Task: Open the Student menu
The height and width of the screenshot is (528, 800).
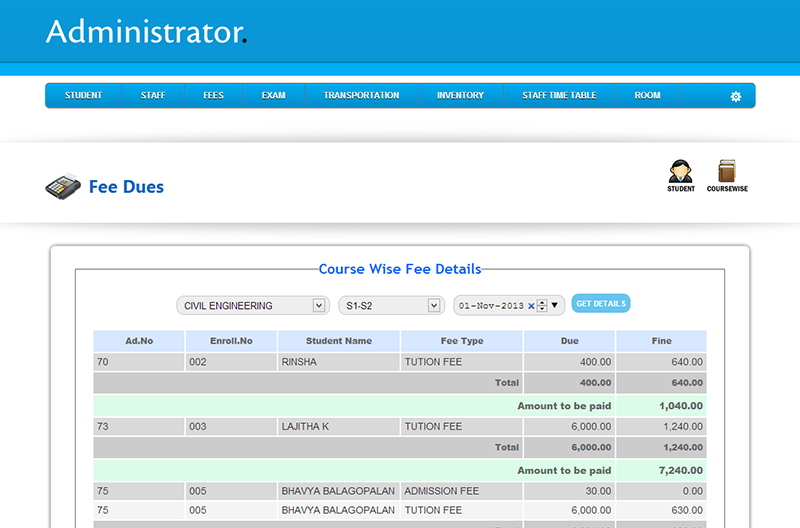Action: pos(83,96)
